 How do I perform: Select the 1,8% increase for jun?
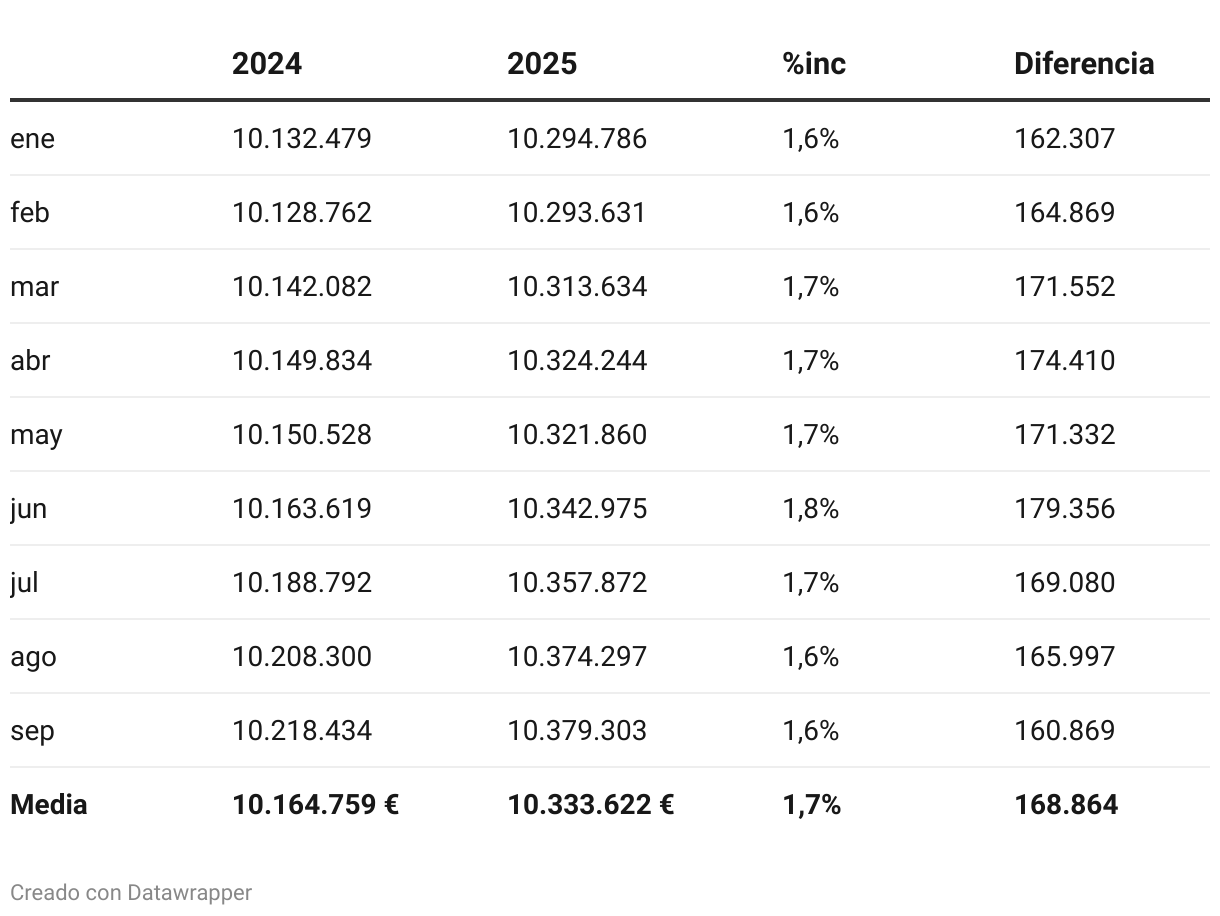810,509
